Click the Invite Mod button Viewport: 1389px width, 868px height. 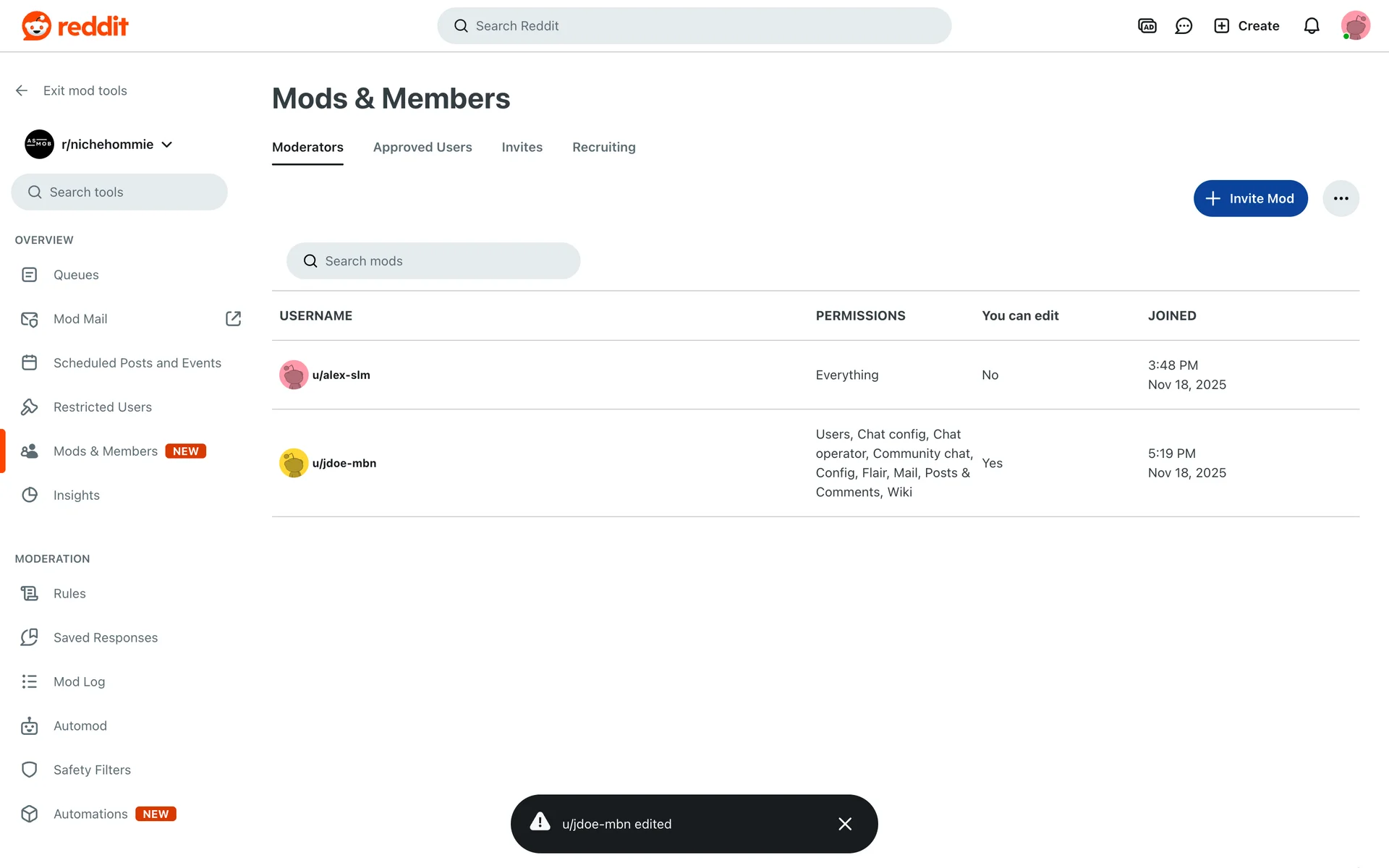point(1250,198)
